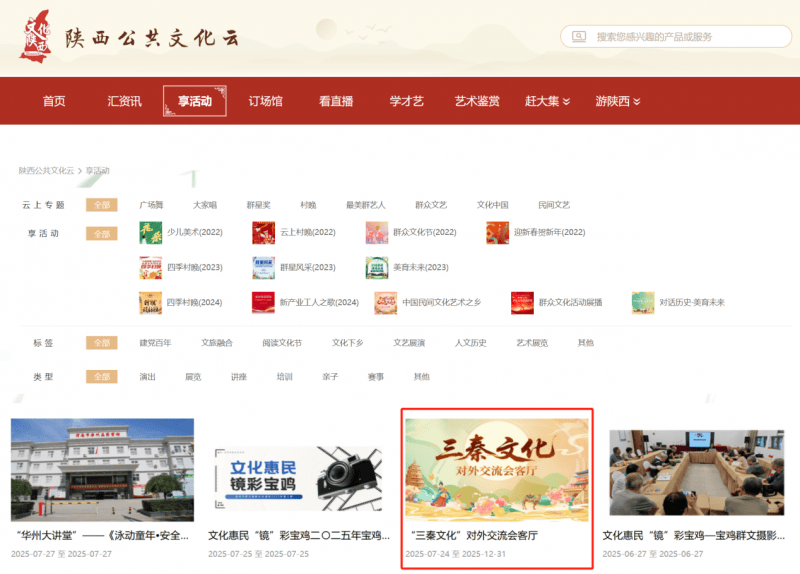Open the 三秦文化 对外交流会客厅 thumbnail
Viewport: 800px width, 574px height.
point(497,470)
